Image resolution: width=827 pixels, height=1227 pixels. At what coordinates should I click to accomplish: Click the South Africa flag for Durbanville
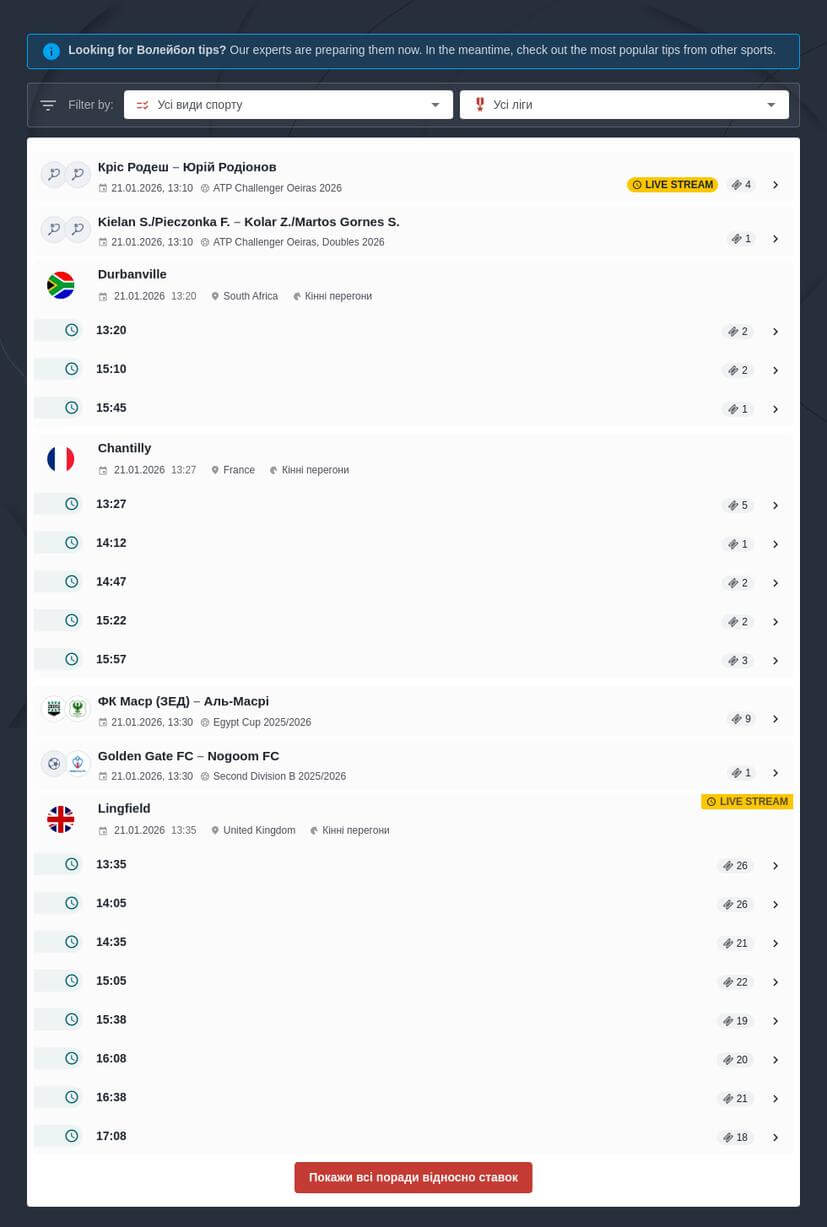click(x=61, y=285)
